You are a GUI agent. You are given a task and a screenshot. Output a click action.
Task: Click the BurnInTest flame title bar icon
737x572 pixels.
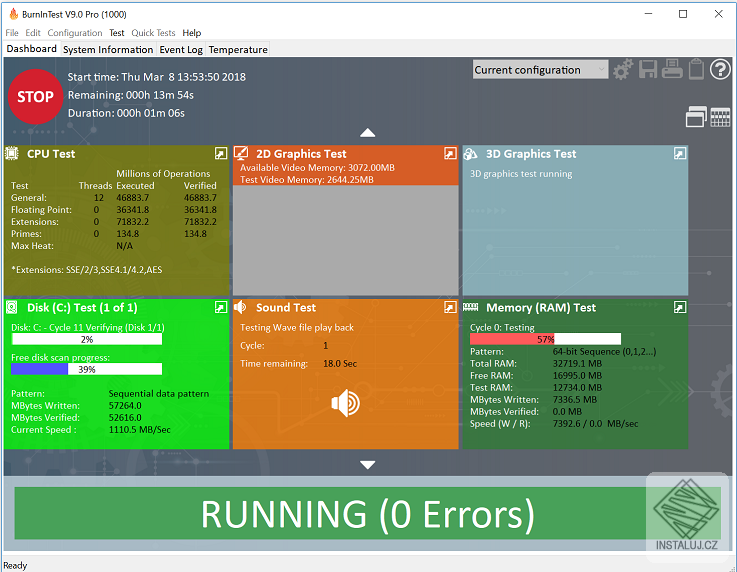pyautogui.click(x=14, y=14)
